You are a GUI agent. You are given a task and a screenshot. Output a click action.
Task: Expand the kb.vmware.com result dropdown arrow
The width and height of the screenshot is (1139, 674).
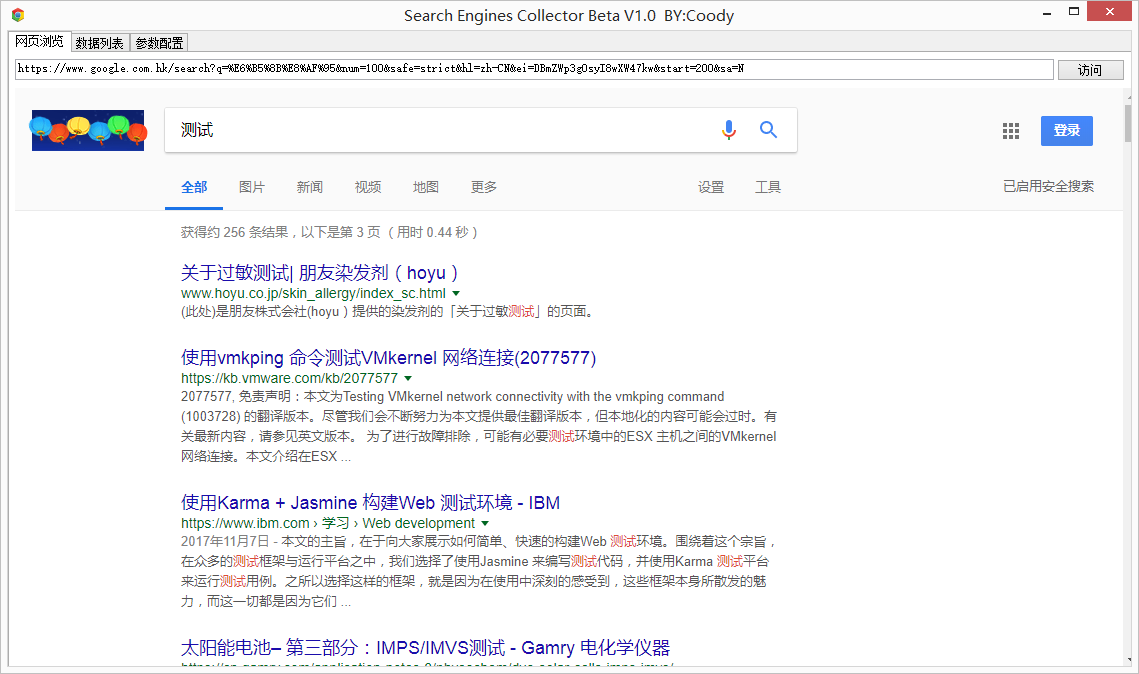[x=408, y=378]
